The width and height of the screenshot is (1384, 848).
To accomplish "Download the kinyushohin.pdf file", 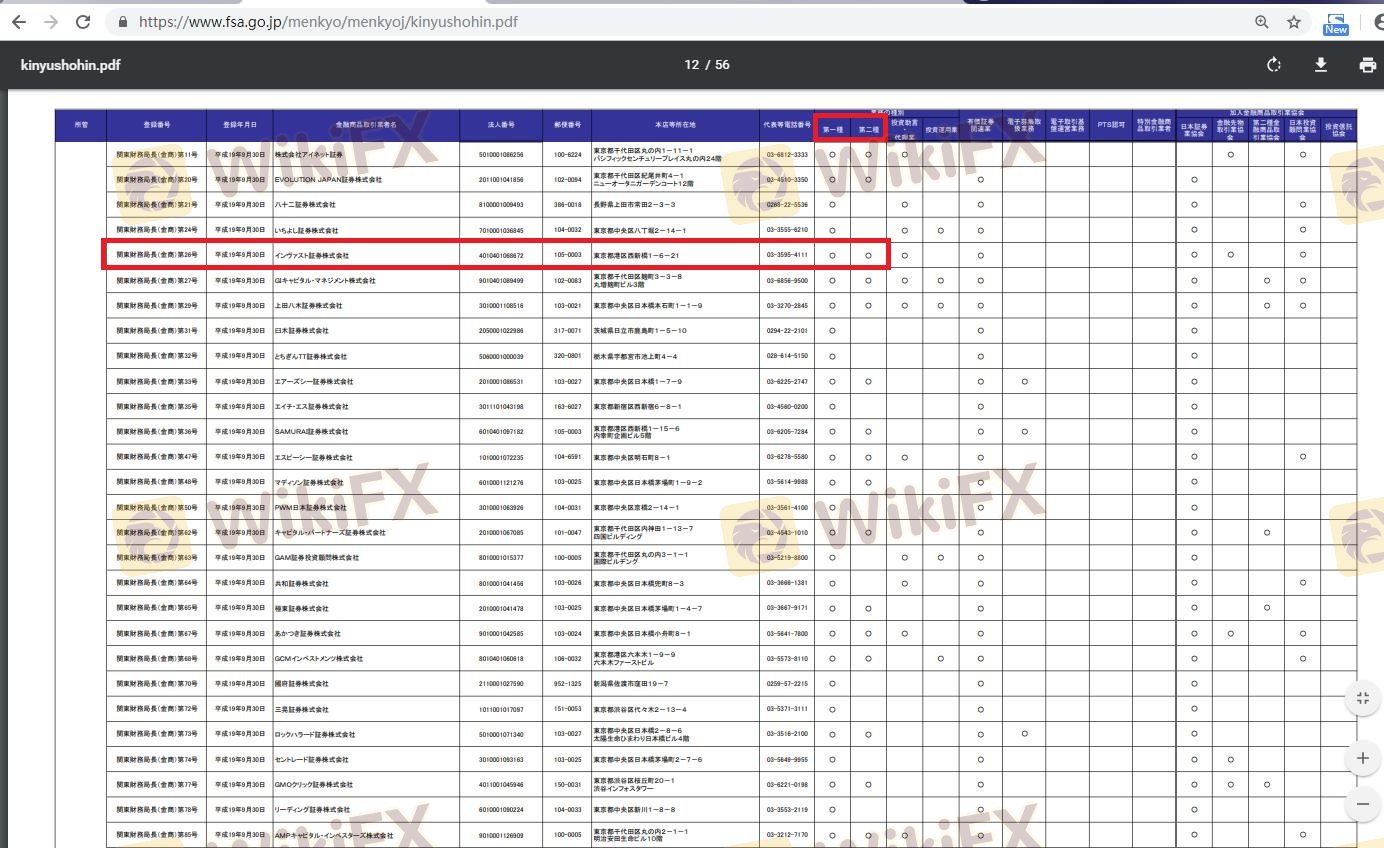I will (x=1320, y=65).
